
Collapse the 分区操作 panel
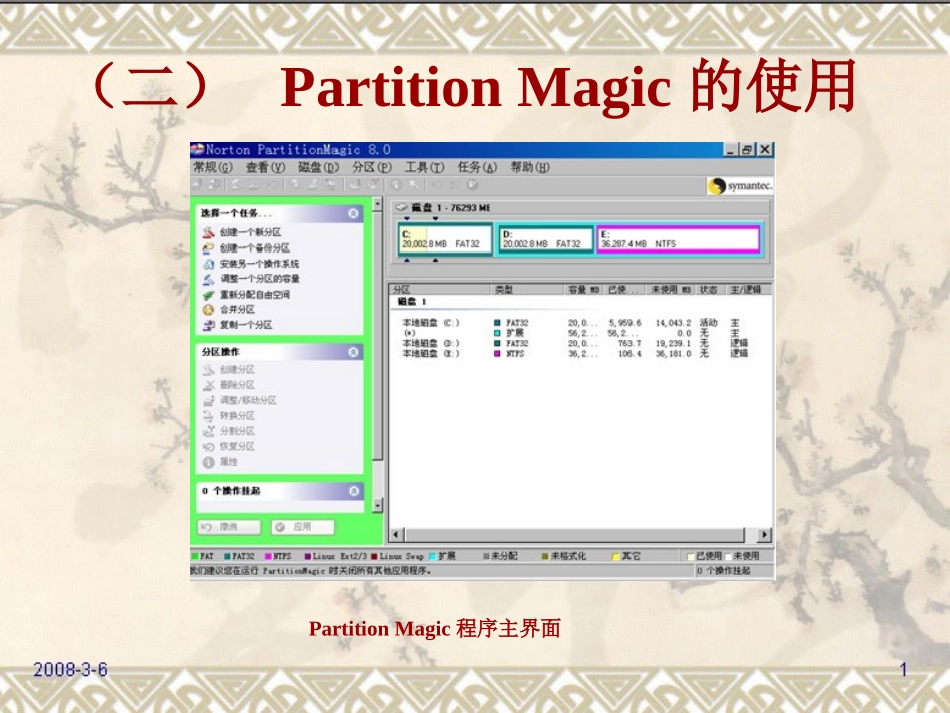point(353,352)
